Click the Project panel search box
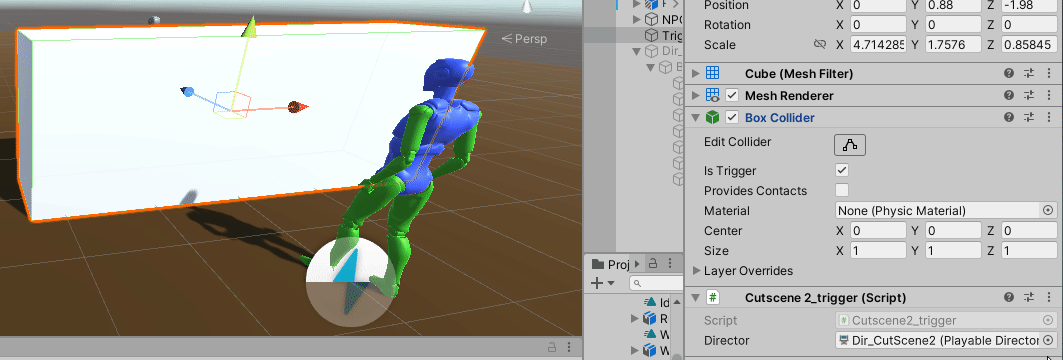 (656, 283)
